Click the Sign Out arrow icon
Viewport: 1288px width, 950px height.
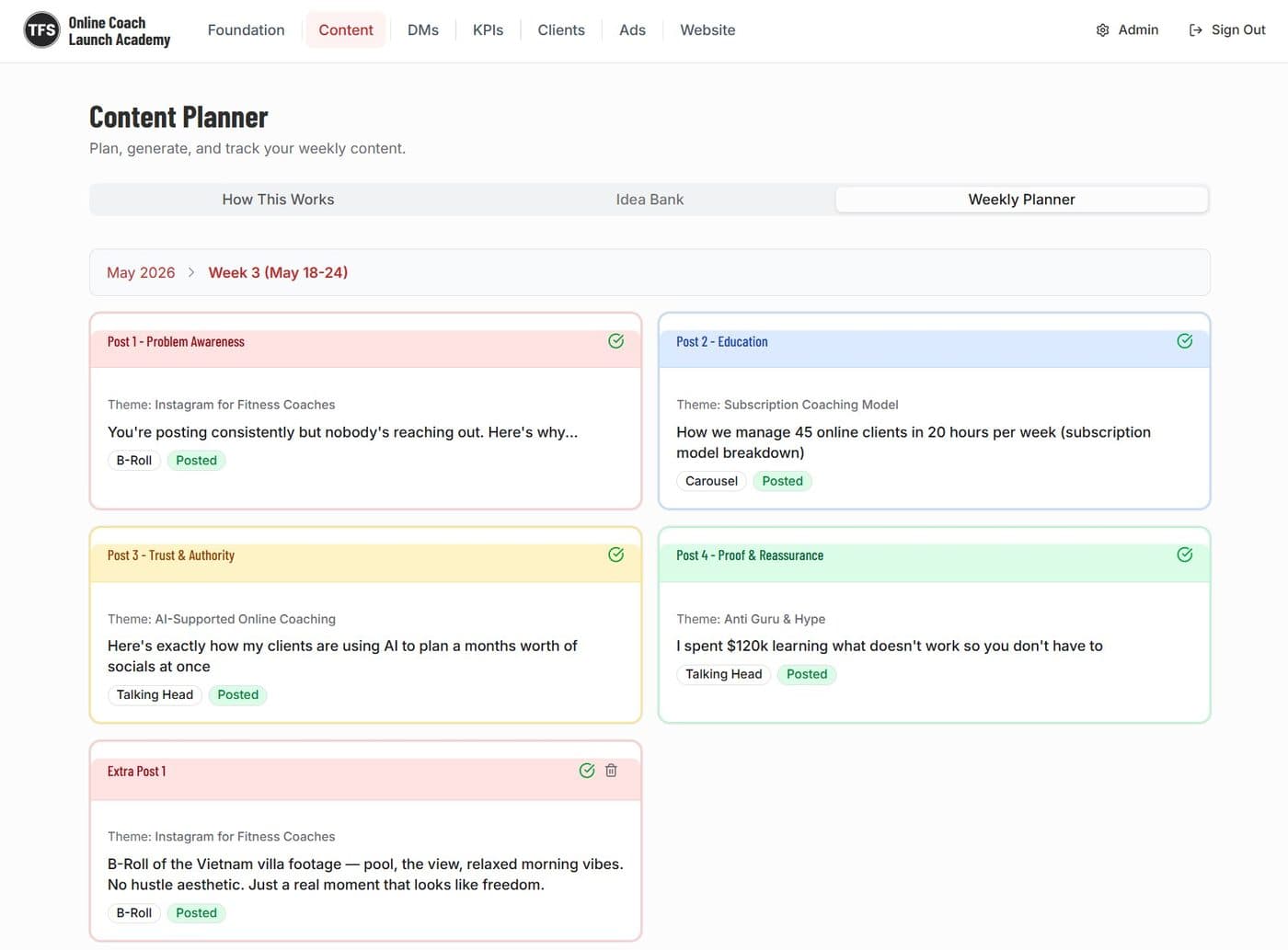[1195, 30]
